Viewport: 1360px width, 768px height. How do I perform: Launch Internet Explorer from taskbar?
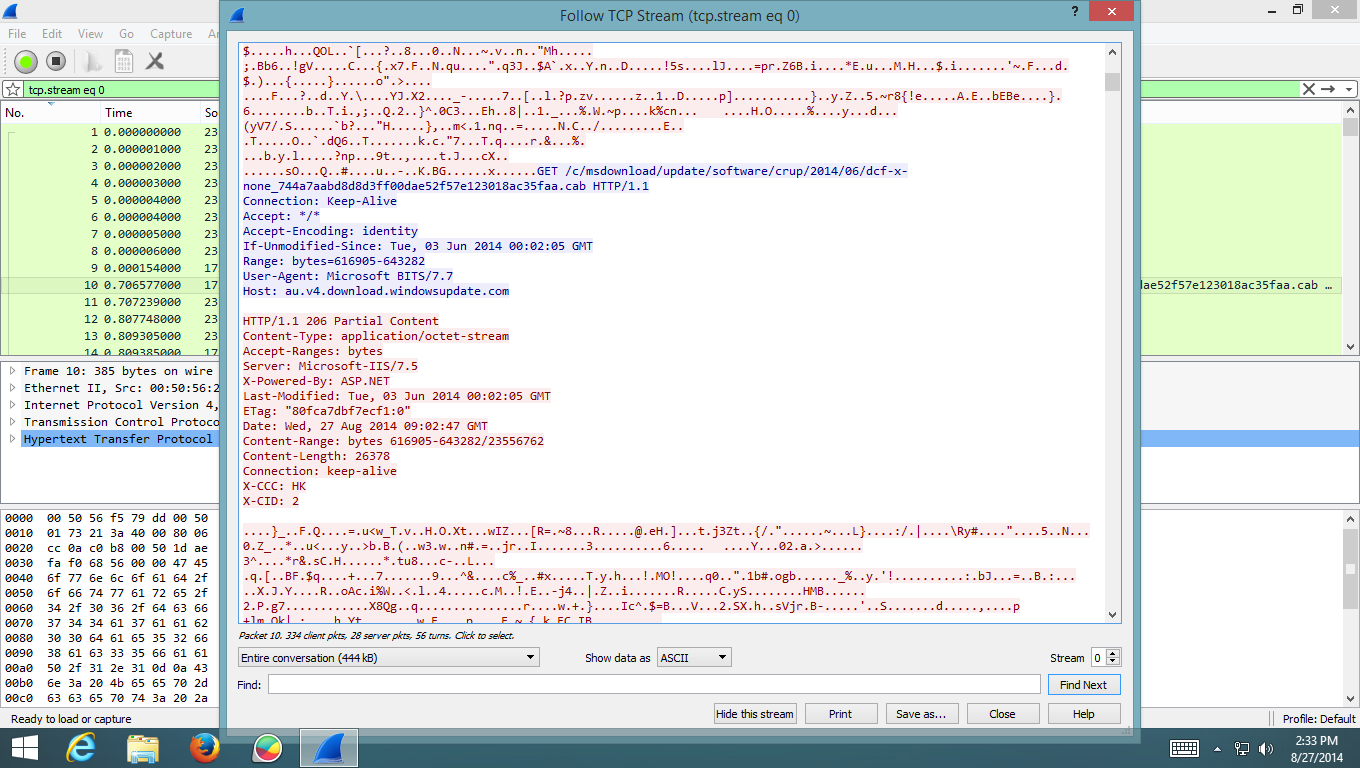[x=80, y=747]
